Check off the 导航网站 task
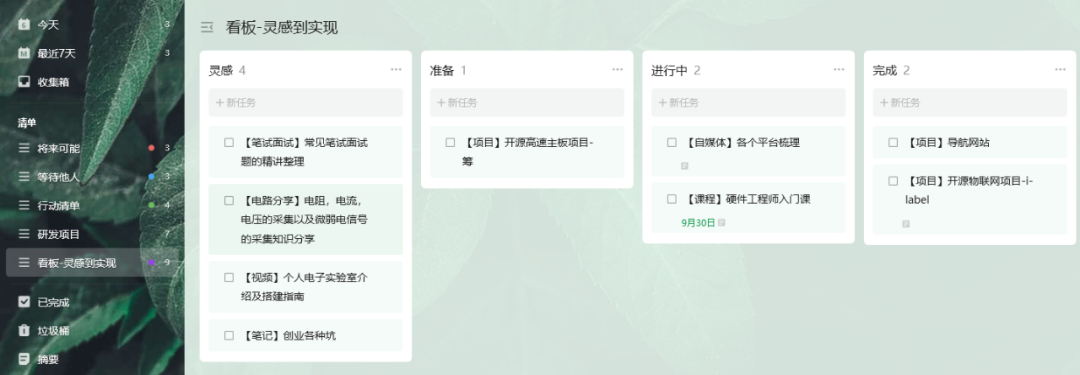1080x375 pixels. pos(893,143)
